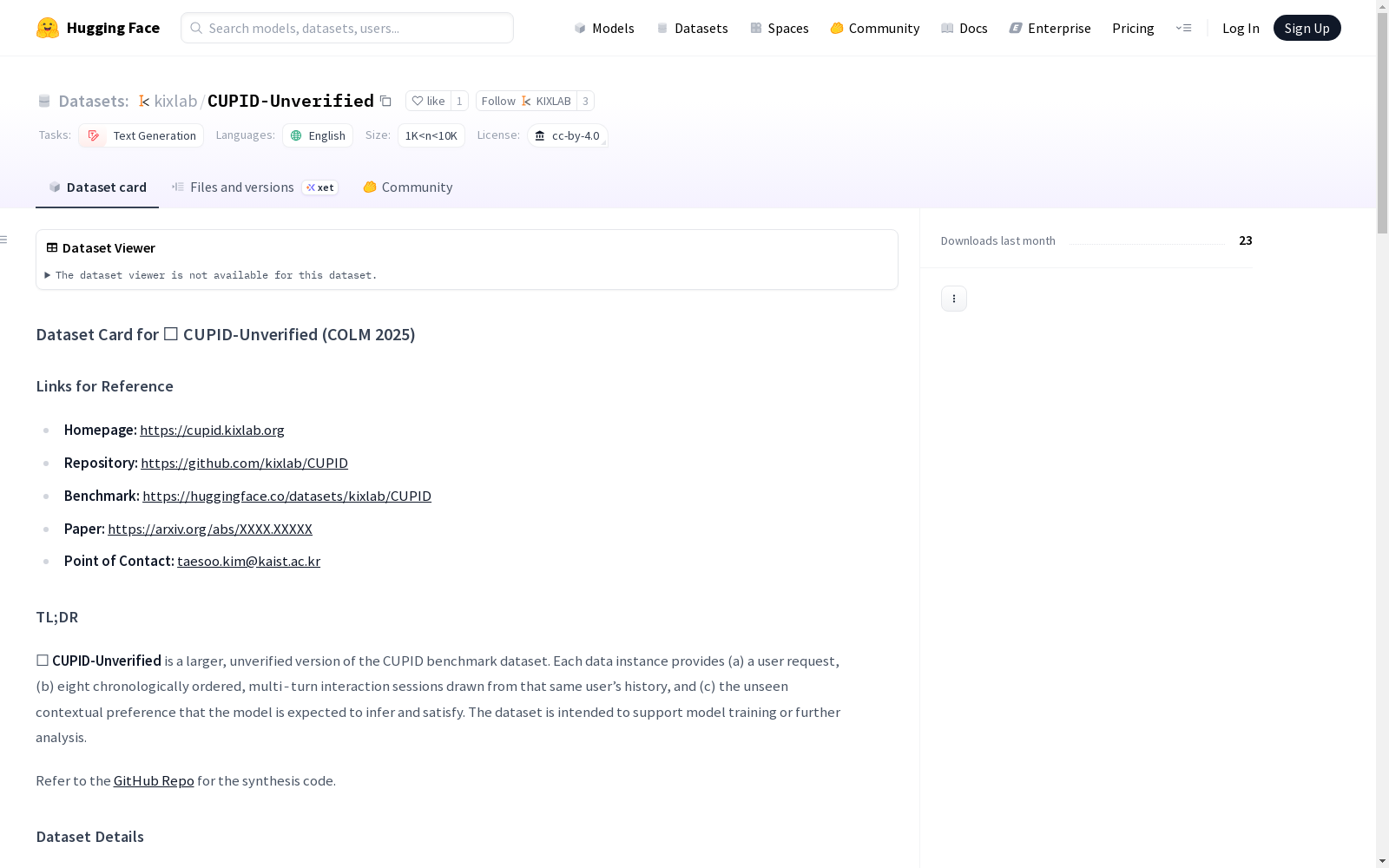Image resolution: width=1389 pixels, height=868 pixels.
Task: Click the Log In link
Action: [x=1241, y=28]
